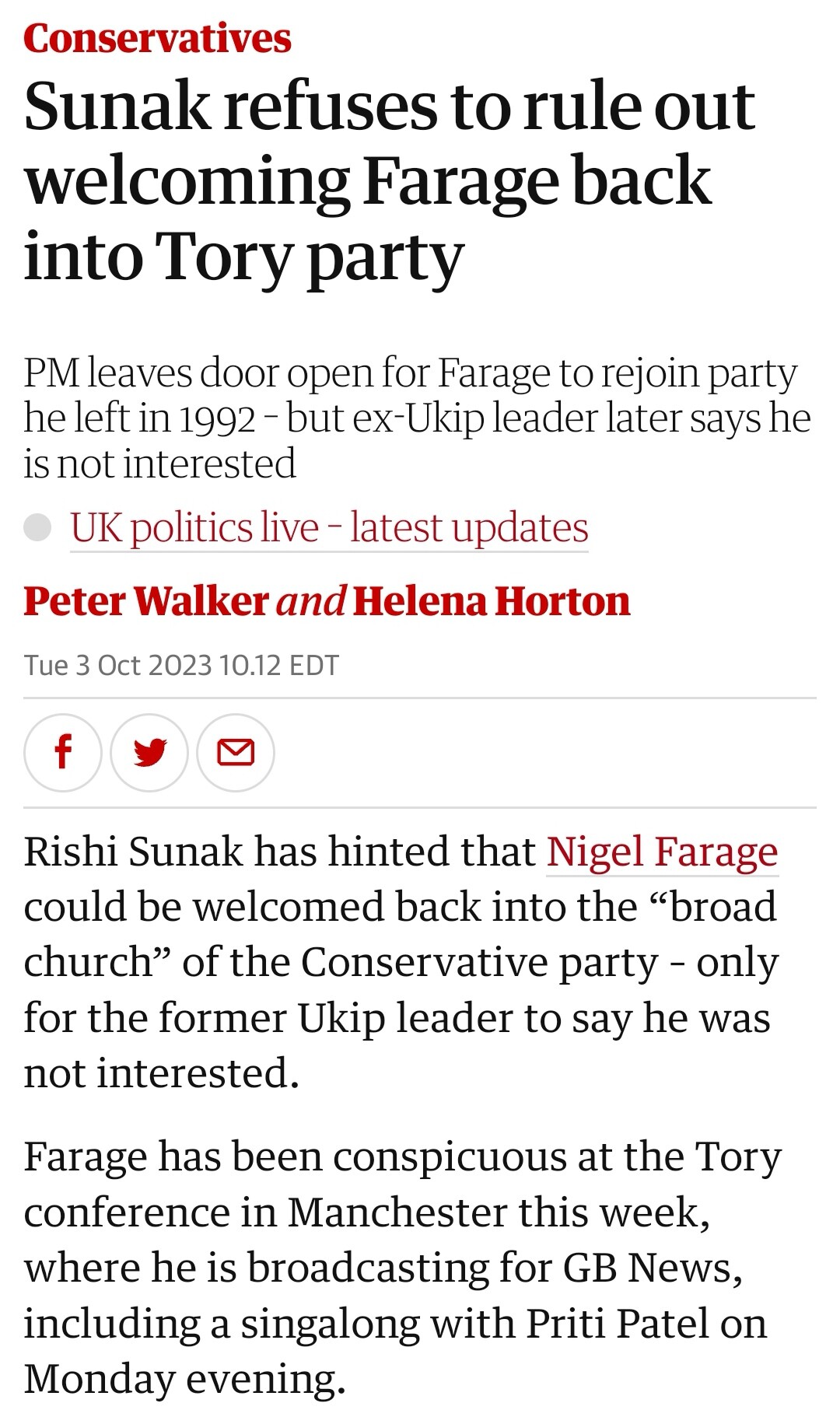Screen dimensions: 840x1424
Task: Click the standfirst beginning PM leaves door open
Action: click(x=417, y=418)
